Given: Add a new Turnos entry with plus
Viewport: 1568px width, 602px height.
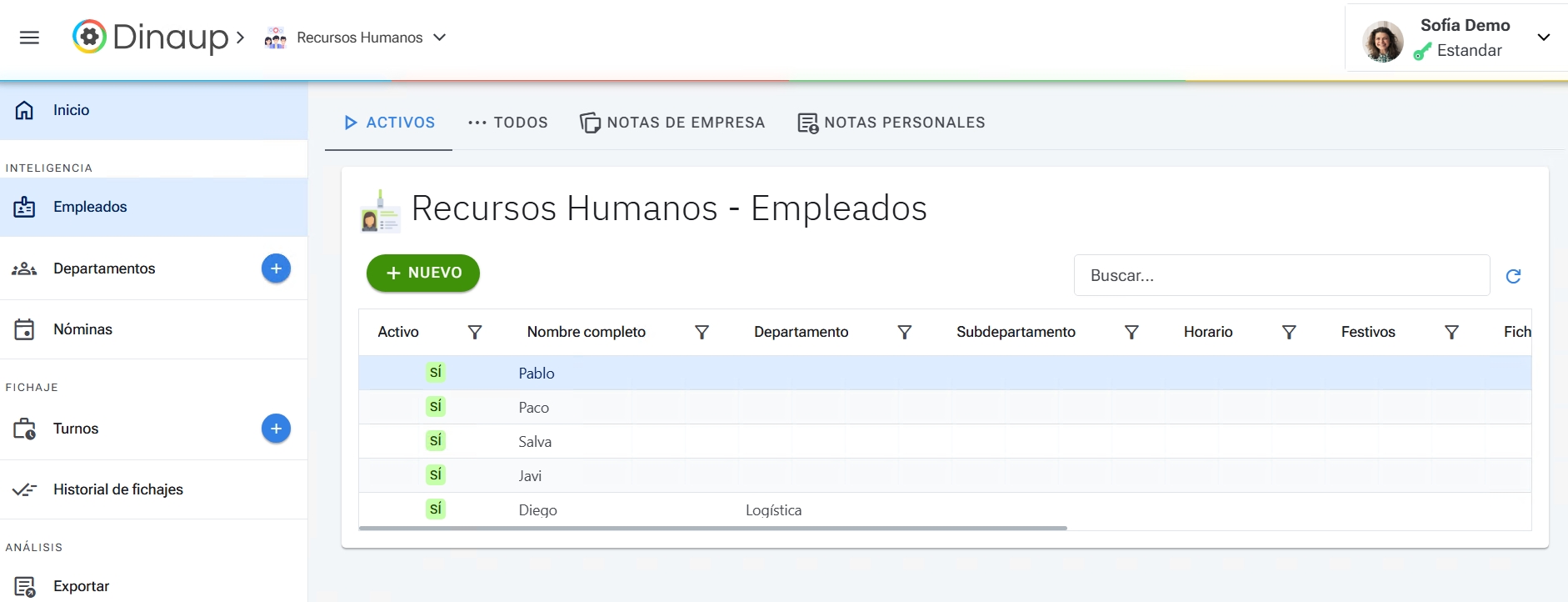Looking at the screenshot, I should (276, 429).
